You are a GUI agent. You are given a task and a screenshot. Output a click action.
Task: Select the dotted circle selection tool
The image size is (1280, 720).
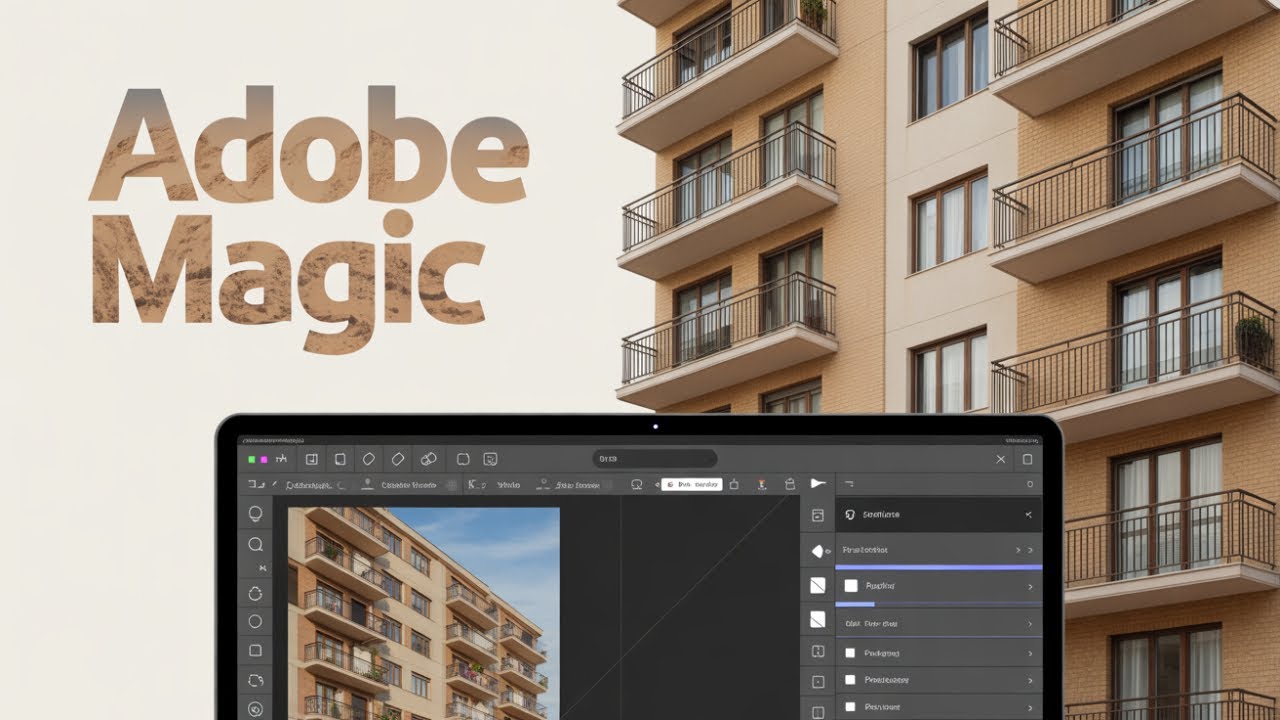click(255, 594)
